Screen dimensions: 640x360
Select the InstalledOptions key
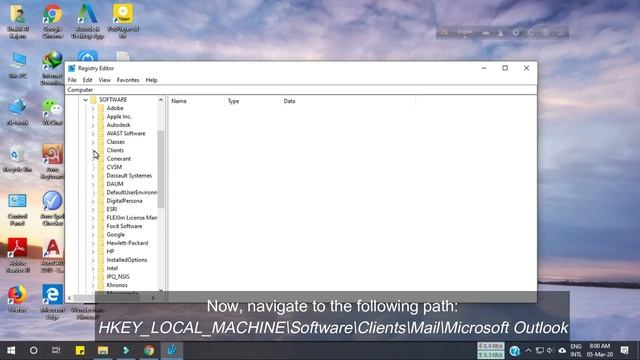[x=127, y=260]
